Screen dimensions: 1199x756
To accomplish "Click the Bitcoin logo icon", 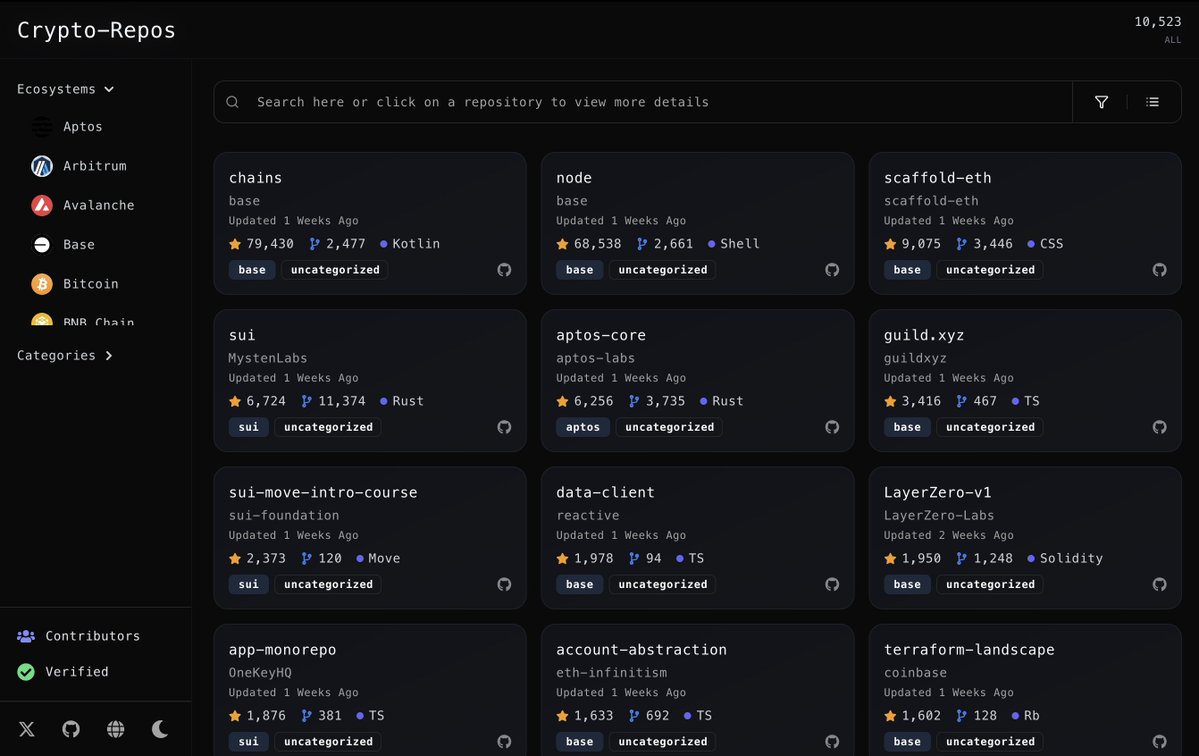I will [x=42, y=284].
